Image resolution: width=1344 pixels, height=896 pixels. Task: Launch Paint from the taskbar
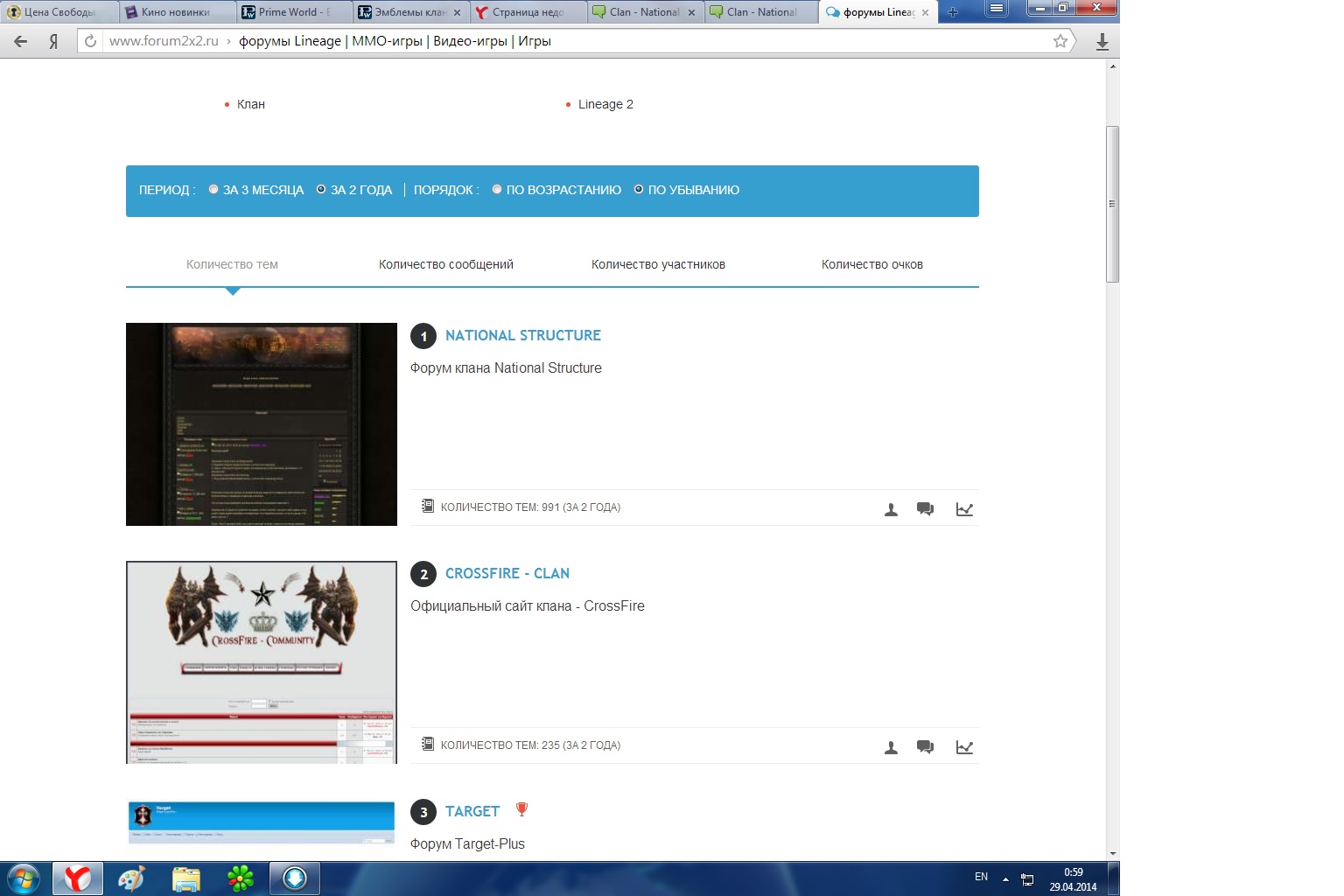tap(132, 878)
